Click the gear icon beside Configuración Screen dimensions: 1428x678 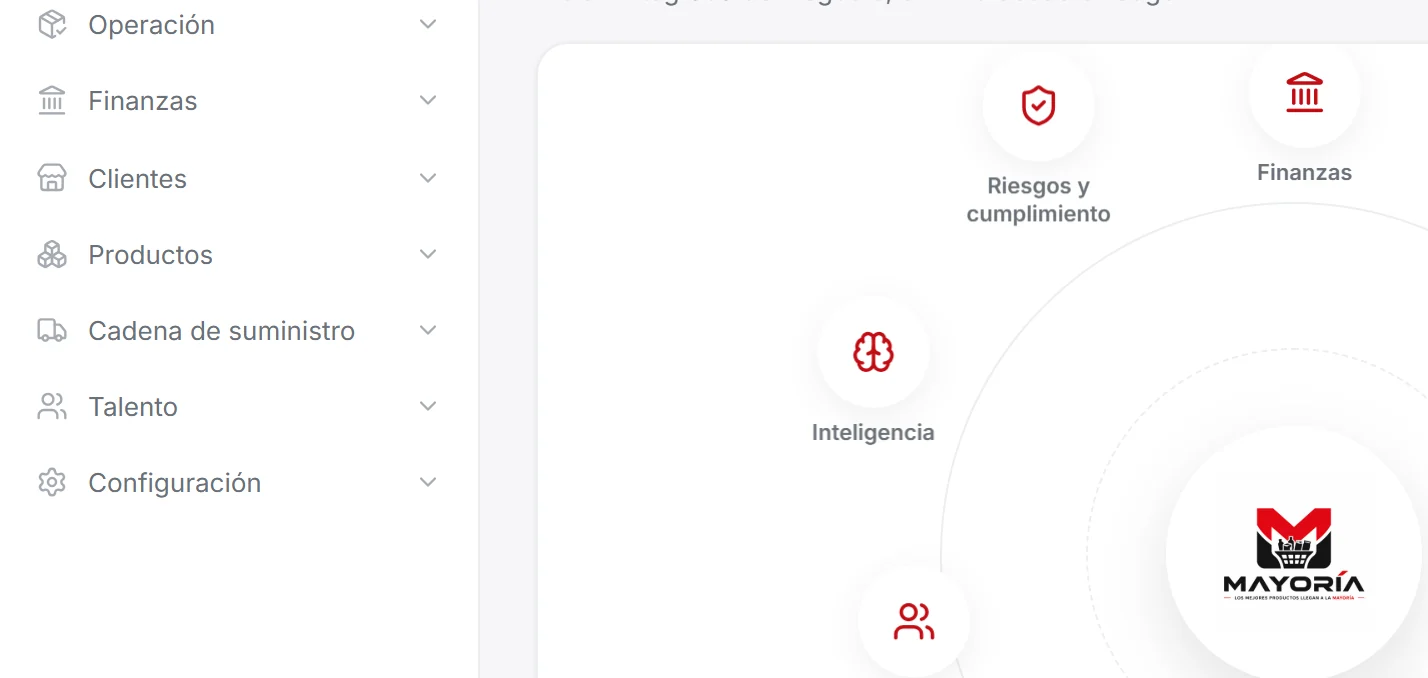[52, 482]
